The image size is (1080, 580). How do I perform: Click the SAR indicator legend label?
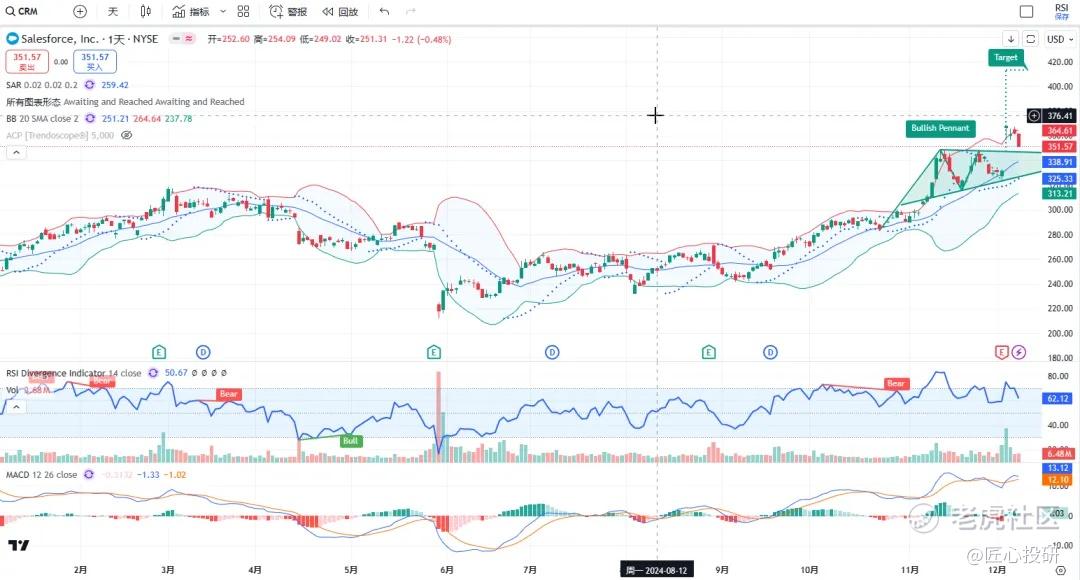[42, 85]
